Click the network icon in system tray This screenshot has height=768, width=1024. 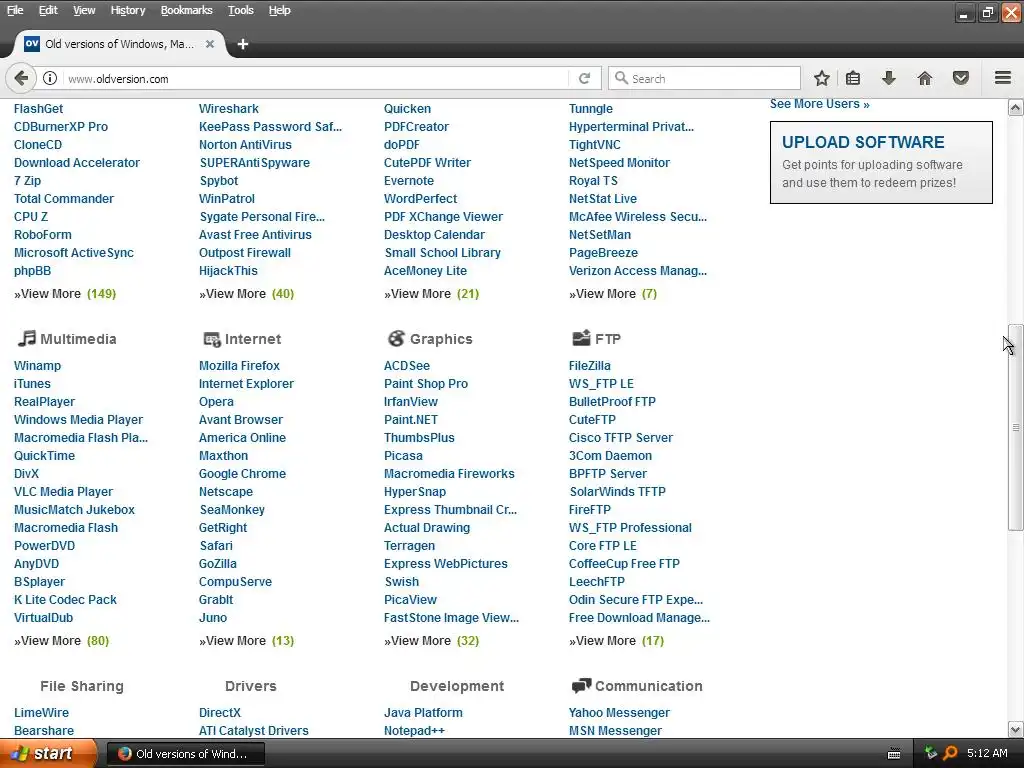(x=931, y=753)
